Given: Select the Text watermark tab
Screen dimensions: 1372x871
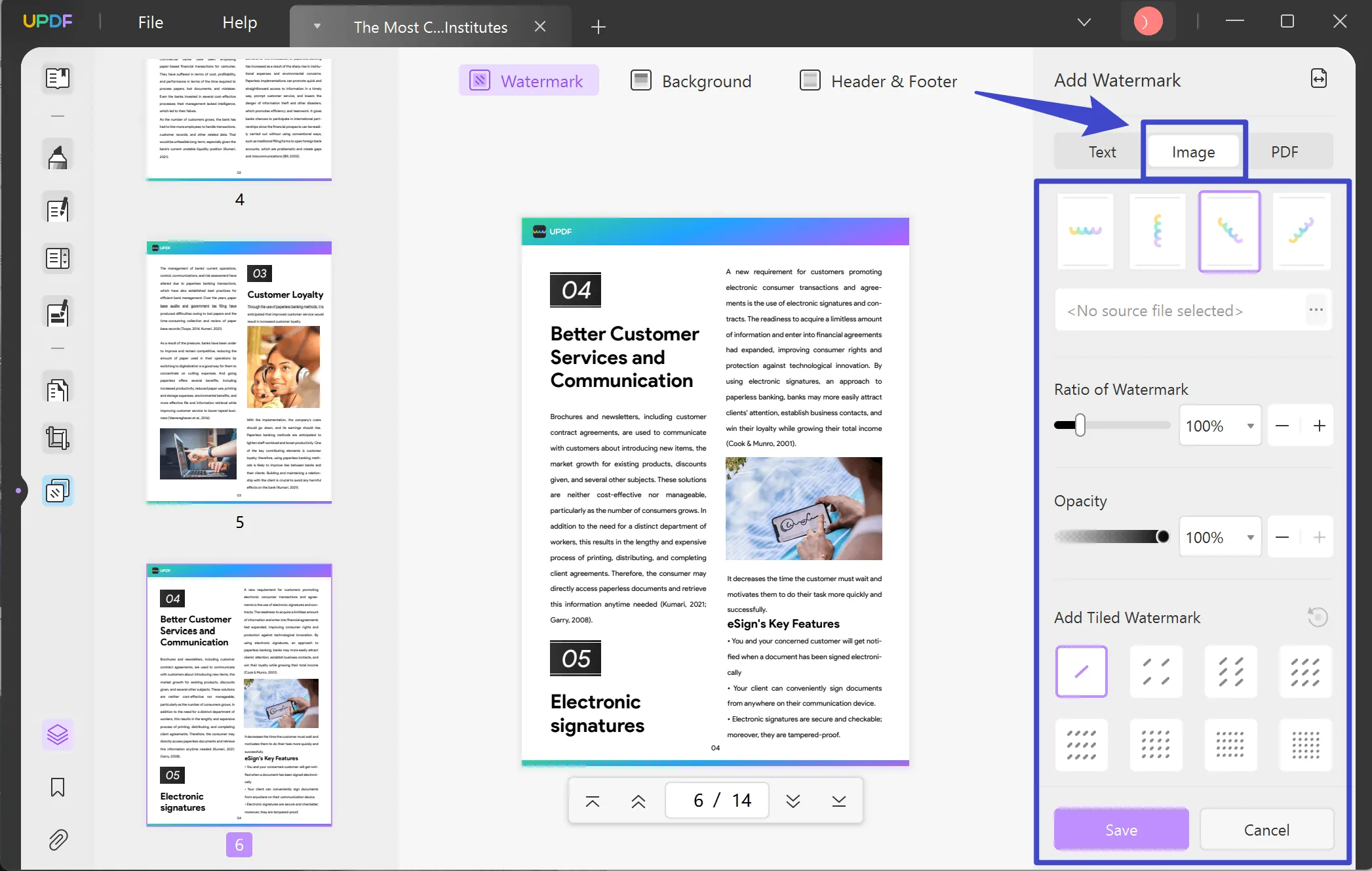Looking at the screenshot, I should (x=1102, y=151).
